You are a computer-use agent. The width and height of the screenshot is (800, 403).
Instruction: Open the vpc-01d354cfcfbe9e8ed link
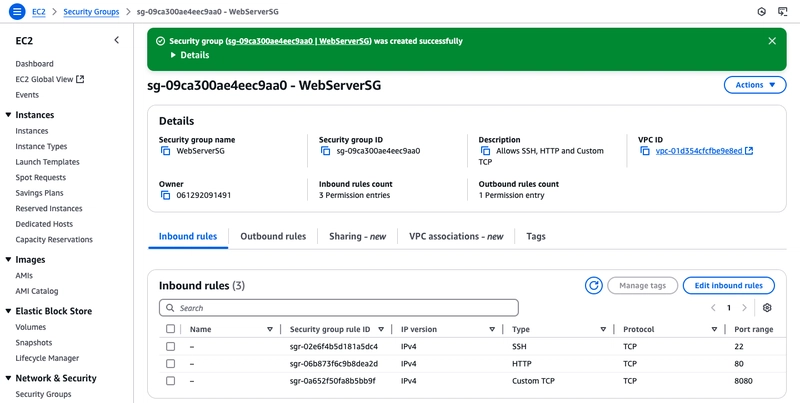point(699,151)
